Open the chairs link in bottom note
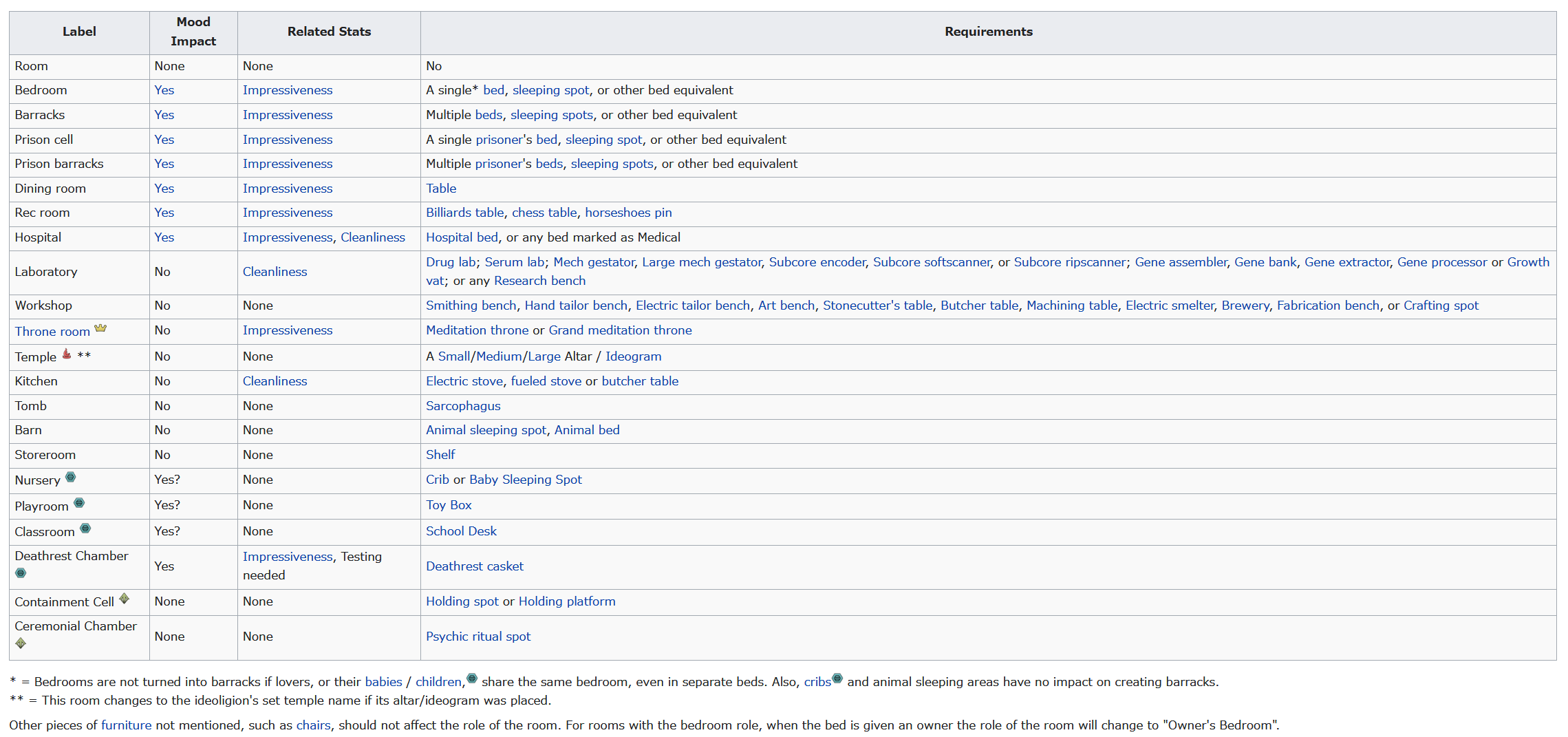 pos(313,725)
